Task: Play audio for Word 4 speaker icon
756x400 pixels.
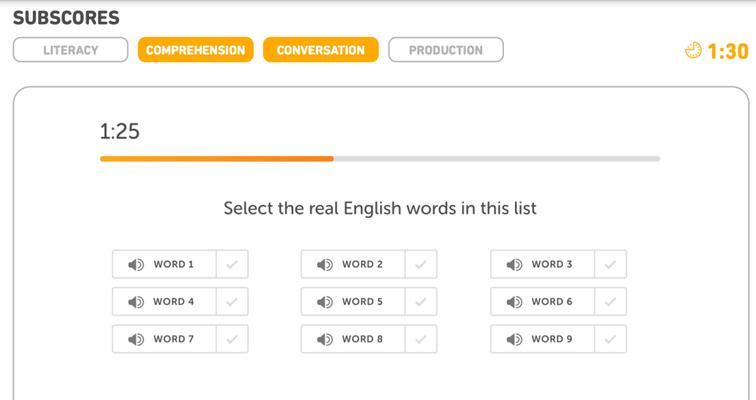Action: (x=136, y=302)
